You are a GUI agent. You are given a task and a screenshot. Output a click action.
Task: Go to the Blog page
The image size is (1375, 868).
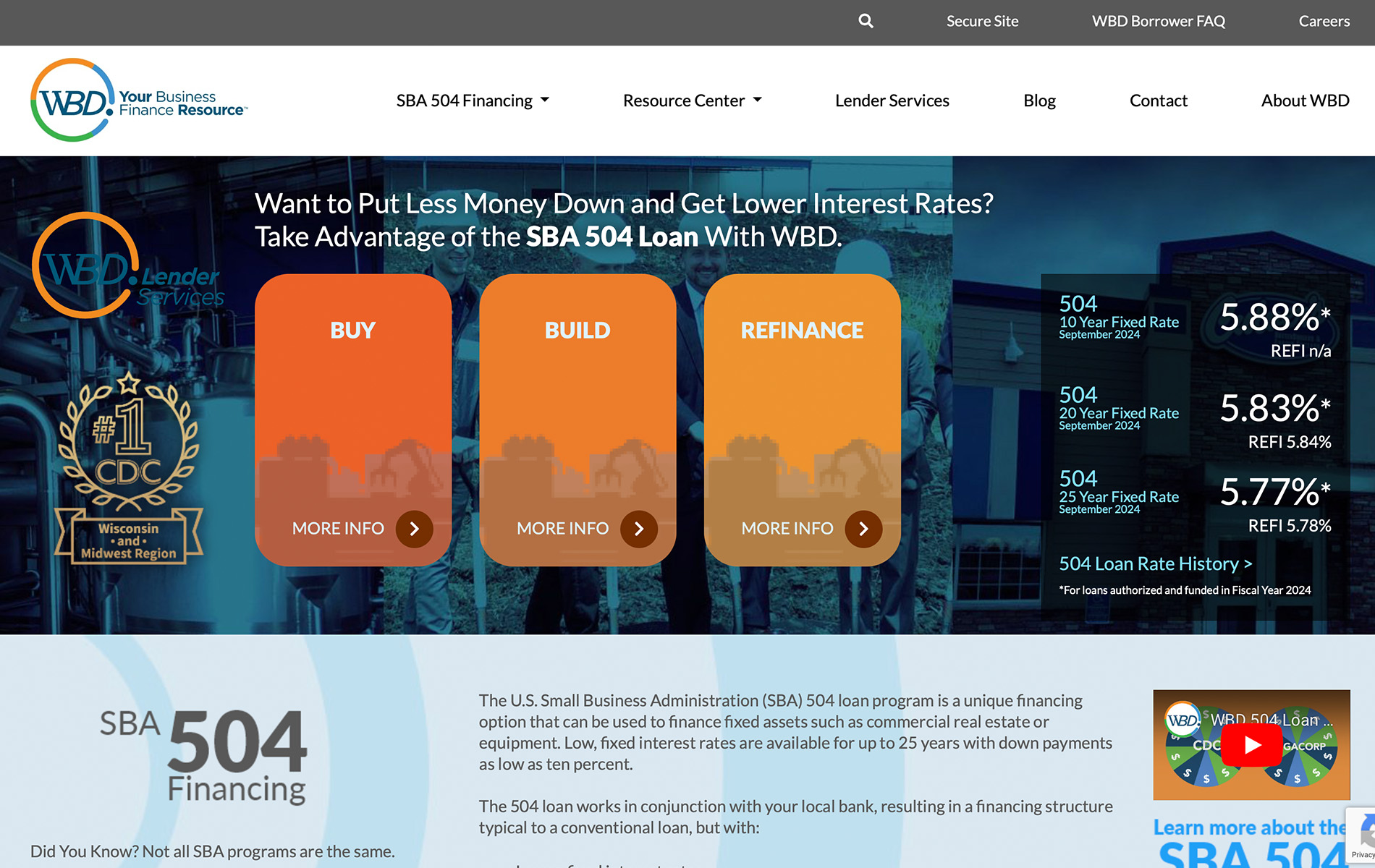click(x=1039, y=101)
